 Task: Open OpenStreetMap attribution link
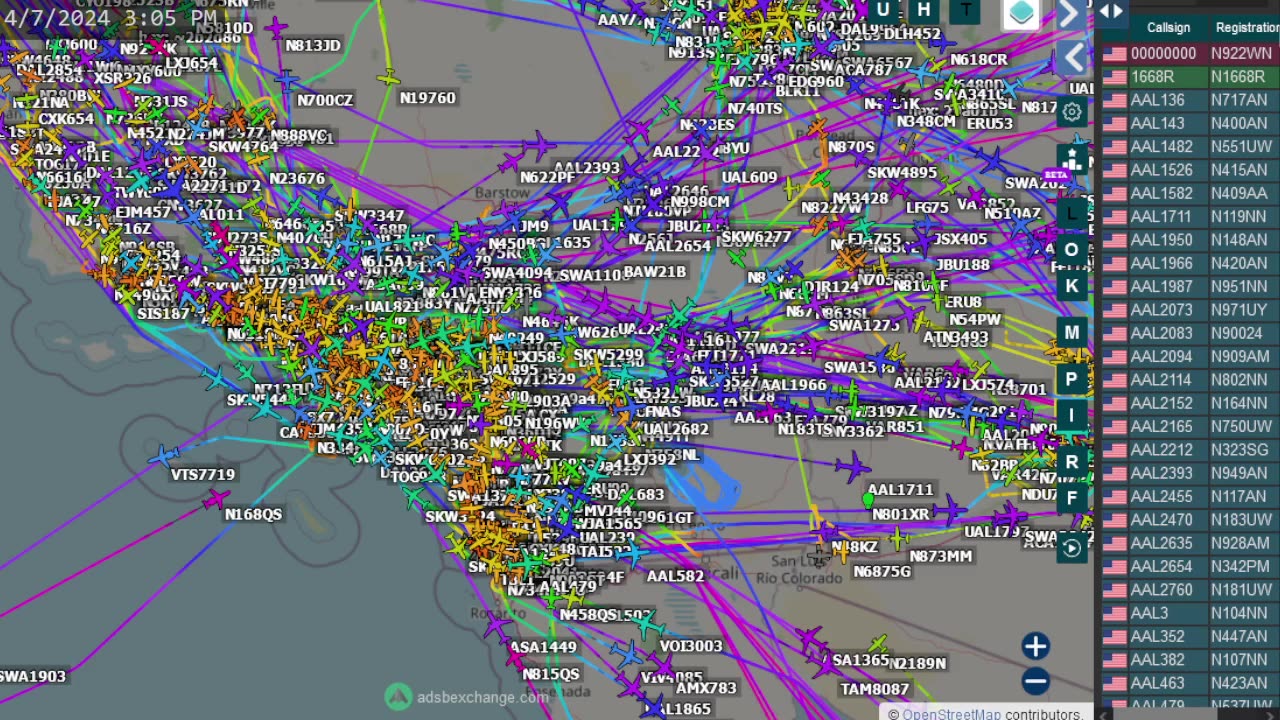click(951, 714)
